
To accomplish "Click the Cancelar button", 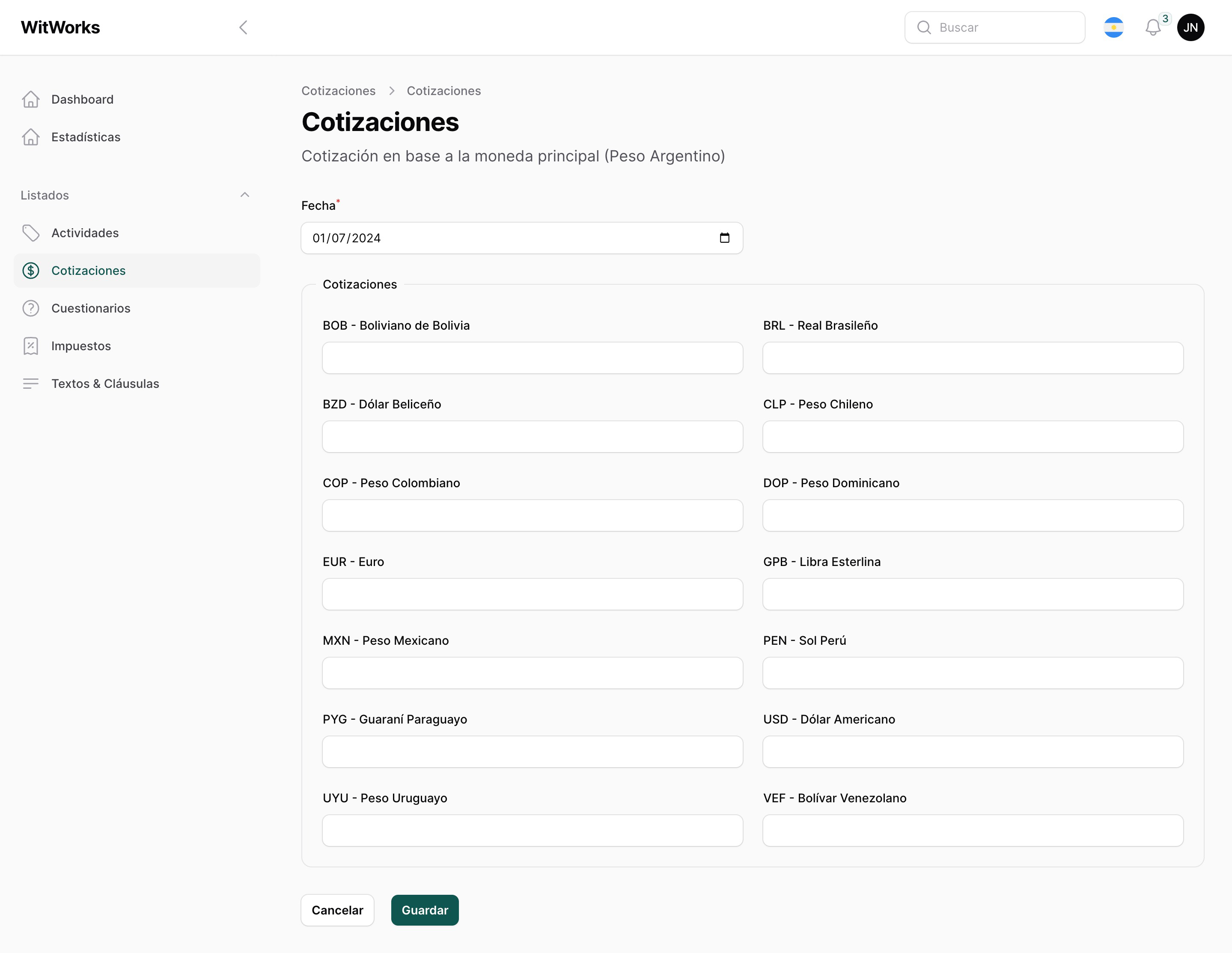I will click(337, 910).
